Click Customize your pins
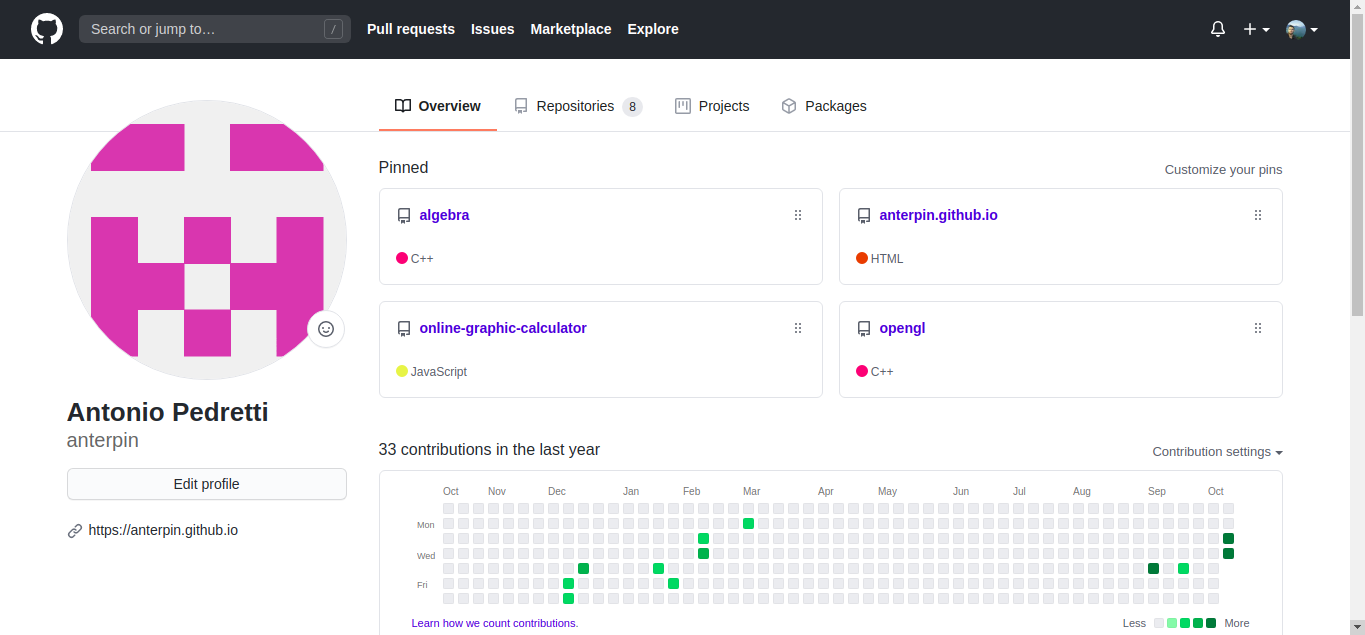Image resolution: width=1365 pixels, height=635 pixels. click(1223, 169)
